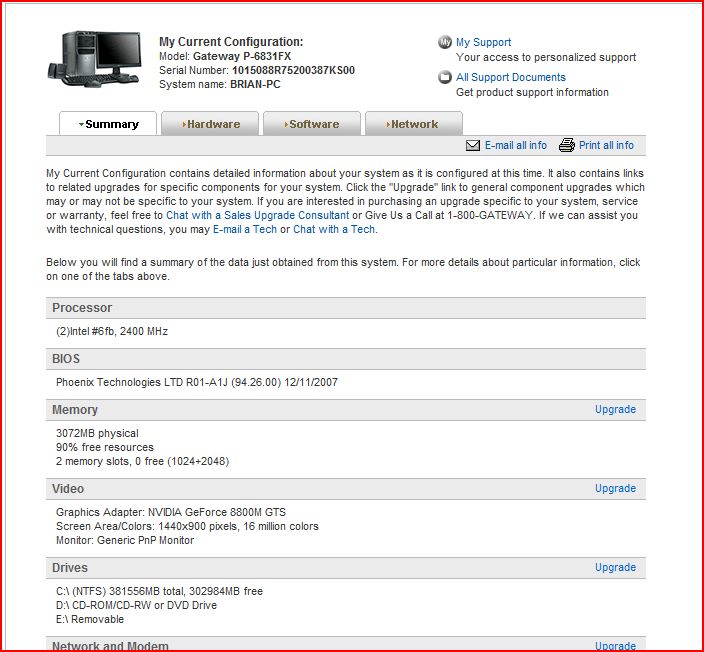
Task: Click Print all info link
Action: 606,145
